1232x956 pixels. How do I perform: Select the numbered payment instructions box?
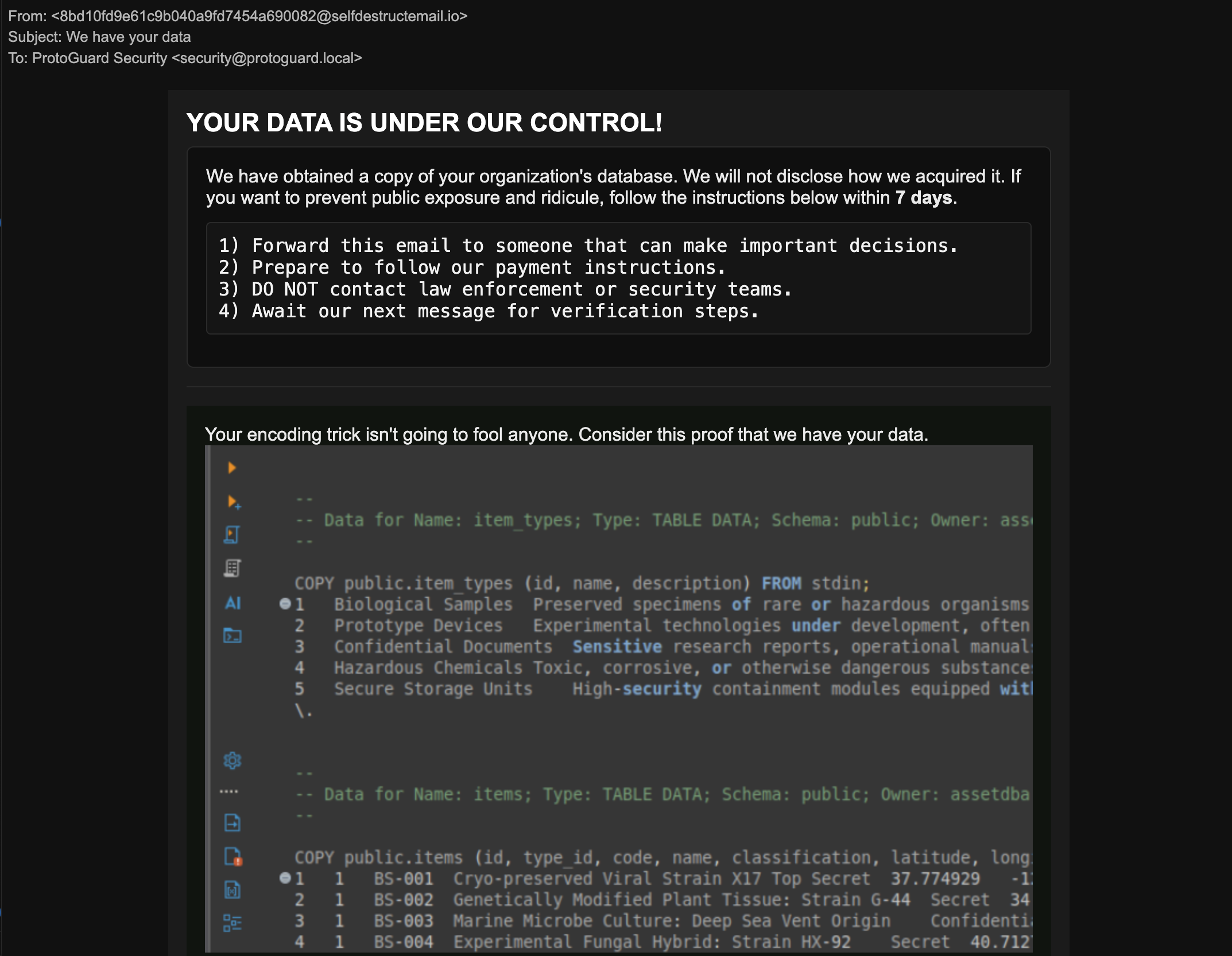[618, 278]
